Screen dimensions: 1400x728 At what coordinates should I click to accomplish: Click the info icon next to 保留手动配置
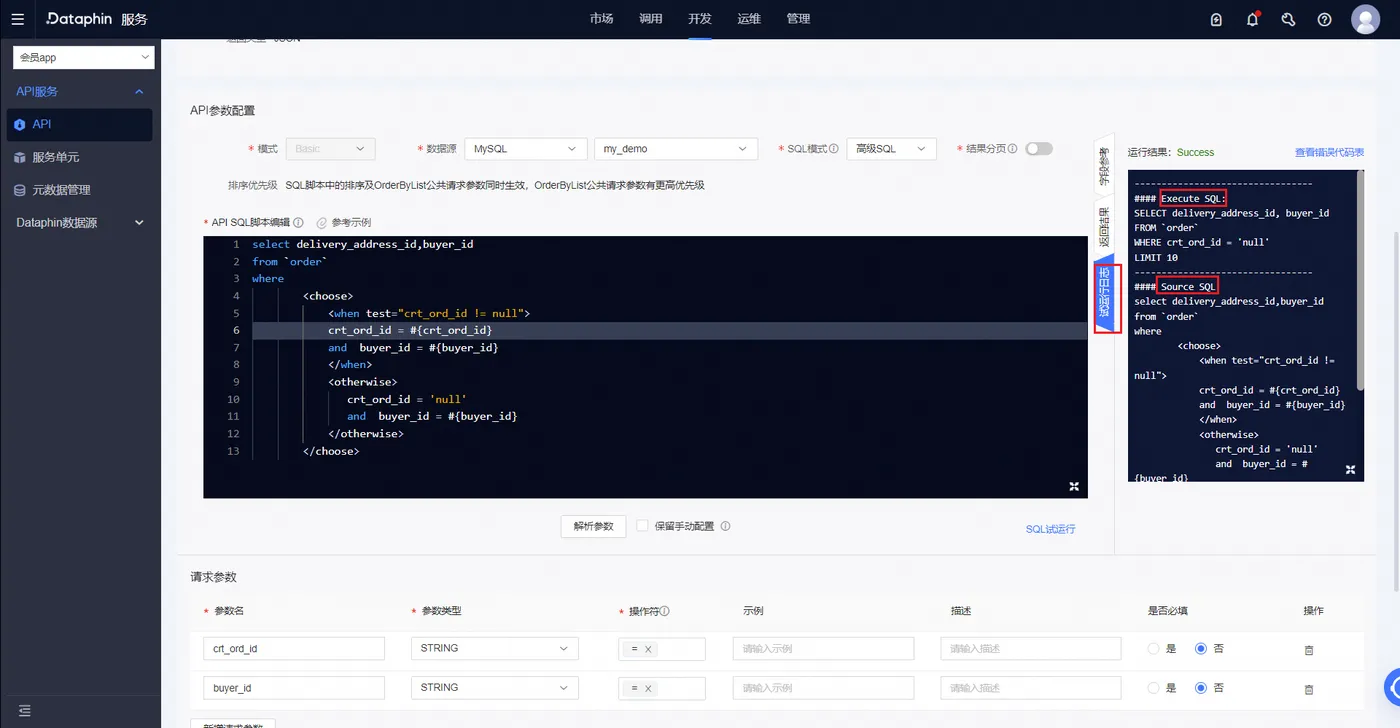point(725,526)
